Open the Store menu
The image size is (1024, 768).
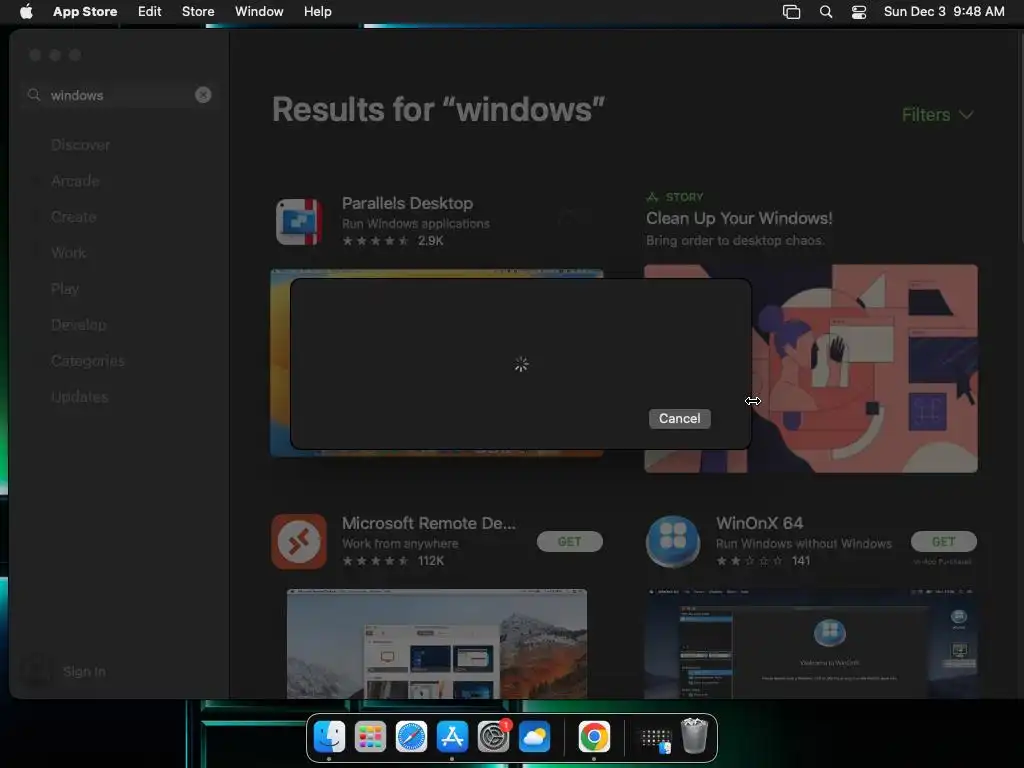198,11
